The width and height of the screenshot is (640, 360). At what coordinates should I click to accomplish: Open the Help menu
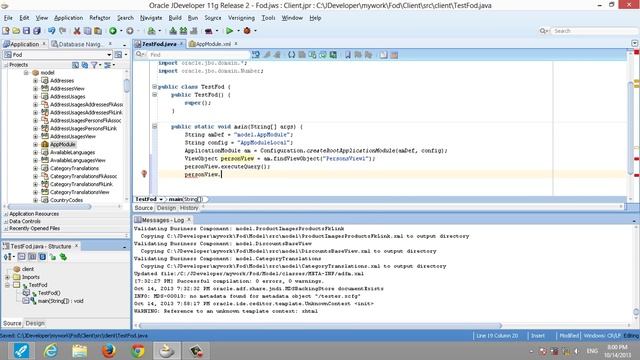point(315,18)
